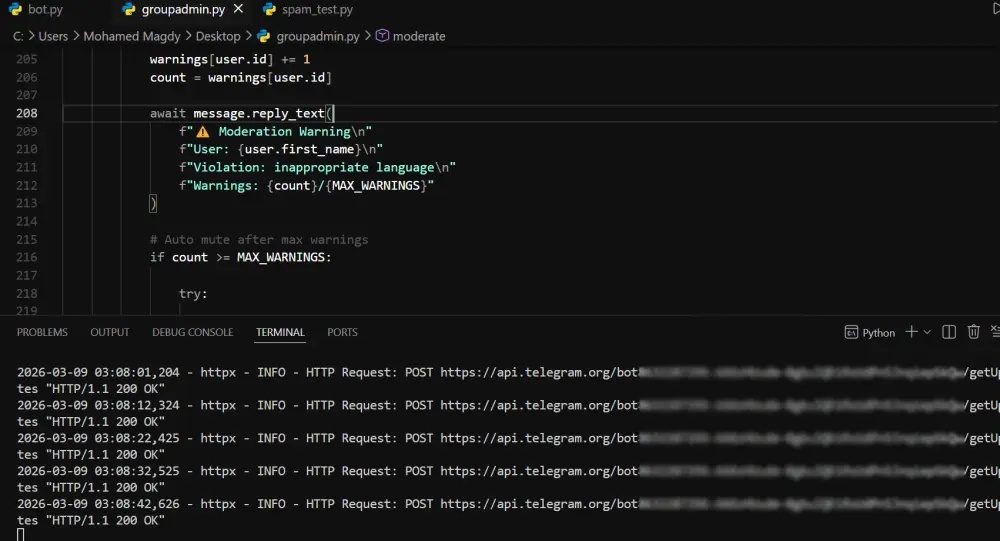Select the groupadmin.py editor tab
The width and height of the screenshot is (1000, 541).
(x=183, y=10)
